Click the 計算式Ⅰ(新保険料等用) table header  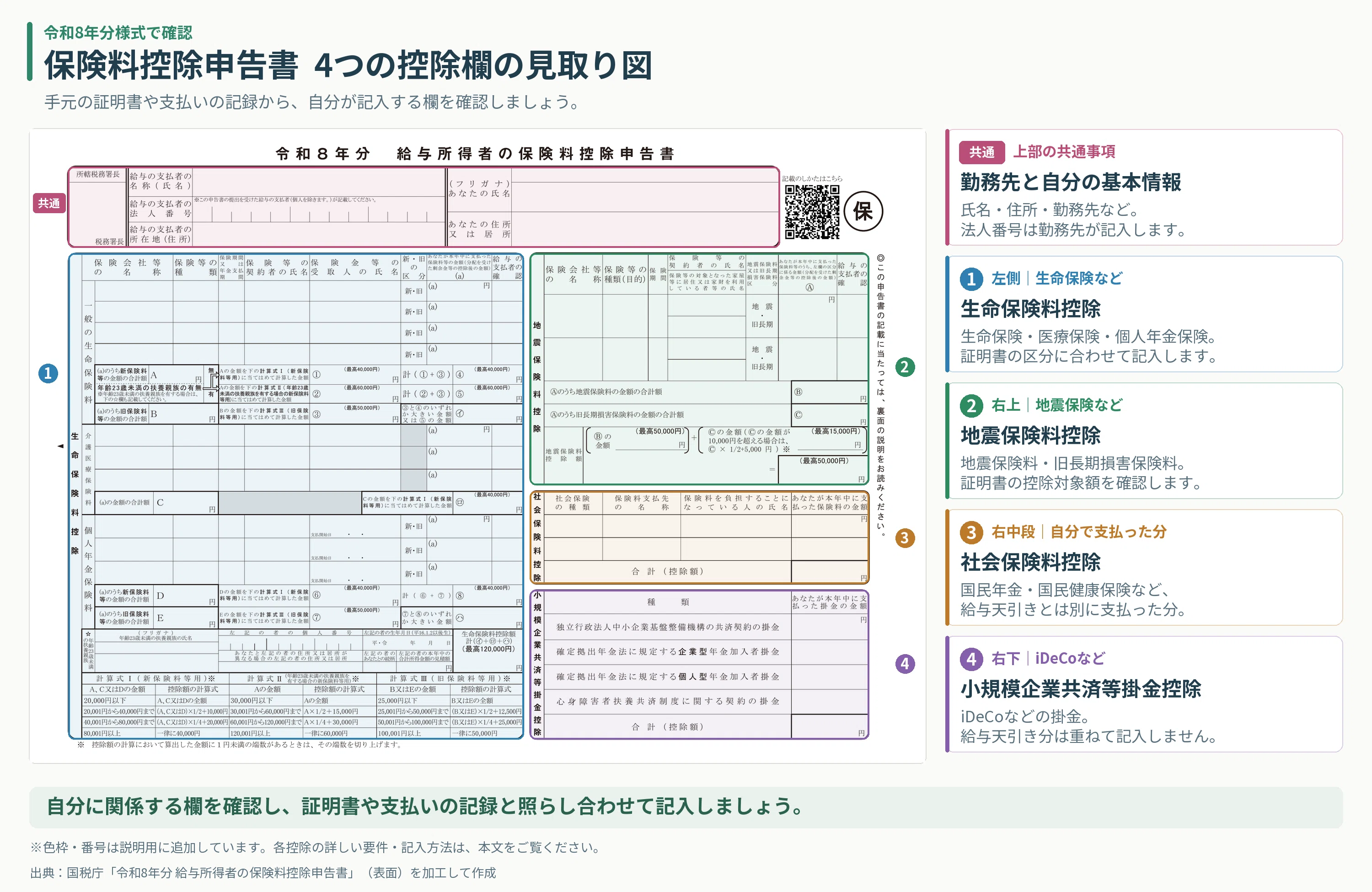point(155,679)
